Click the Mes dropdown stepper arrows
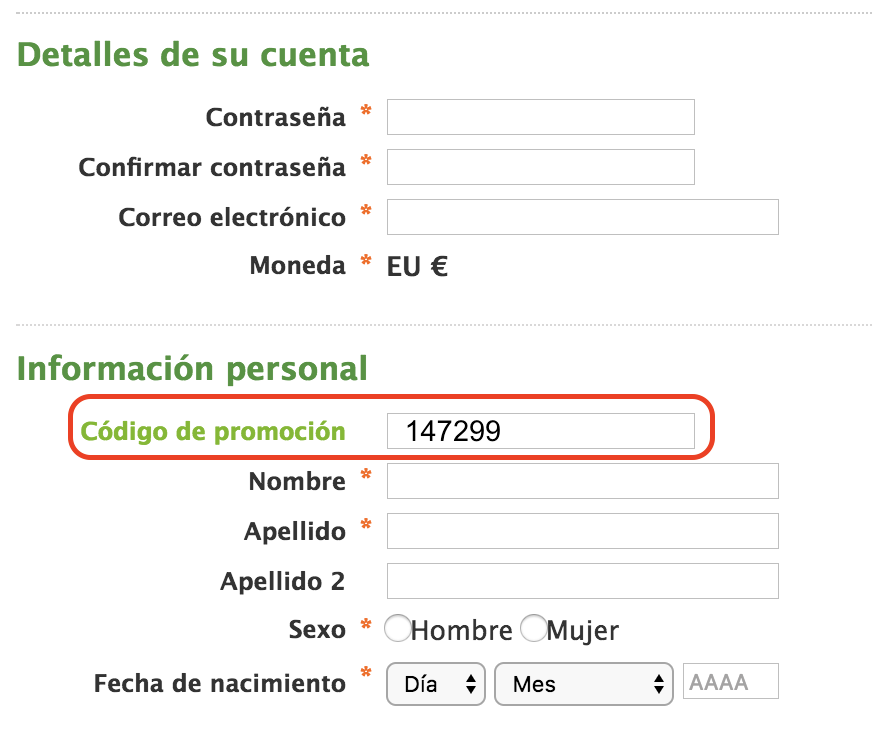This screenshot has width=872, height=746. (x=659, y=684)
